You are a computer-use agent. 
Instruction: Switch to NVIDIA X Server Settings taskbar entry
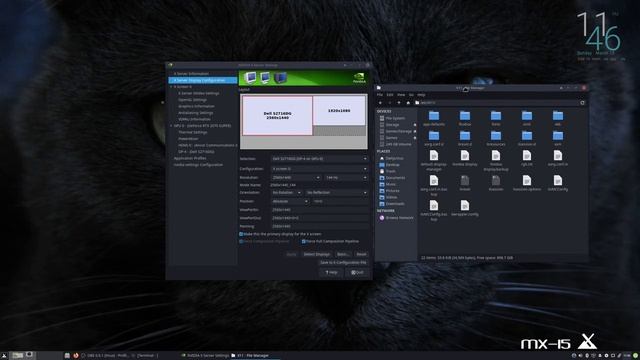[x=205, y=356]
